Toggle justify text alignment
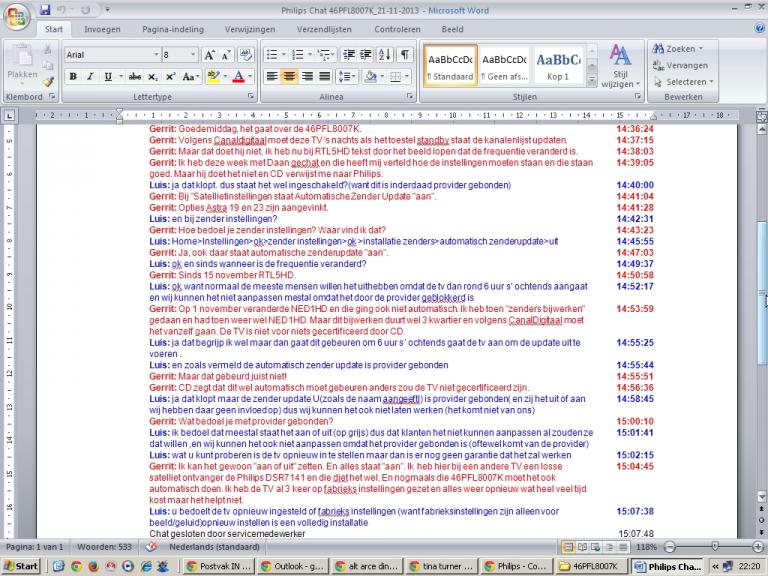 click(x=324, y=76)
